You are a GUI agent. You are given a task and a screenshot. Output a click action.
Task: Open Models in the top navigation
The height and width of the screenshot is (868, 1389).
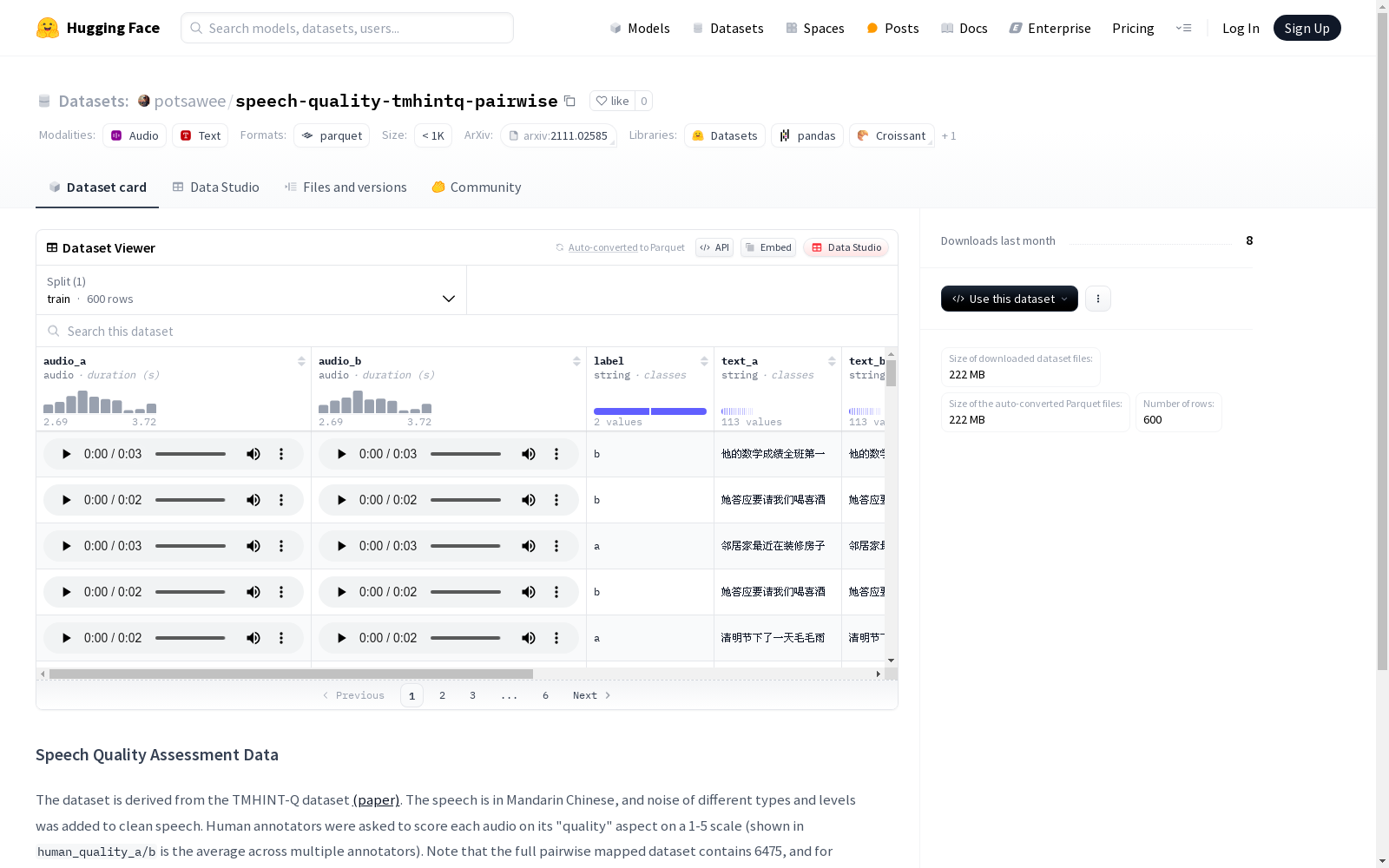point(640,28)
